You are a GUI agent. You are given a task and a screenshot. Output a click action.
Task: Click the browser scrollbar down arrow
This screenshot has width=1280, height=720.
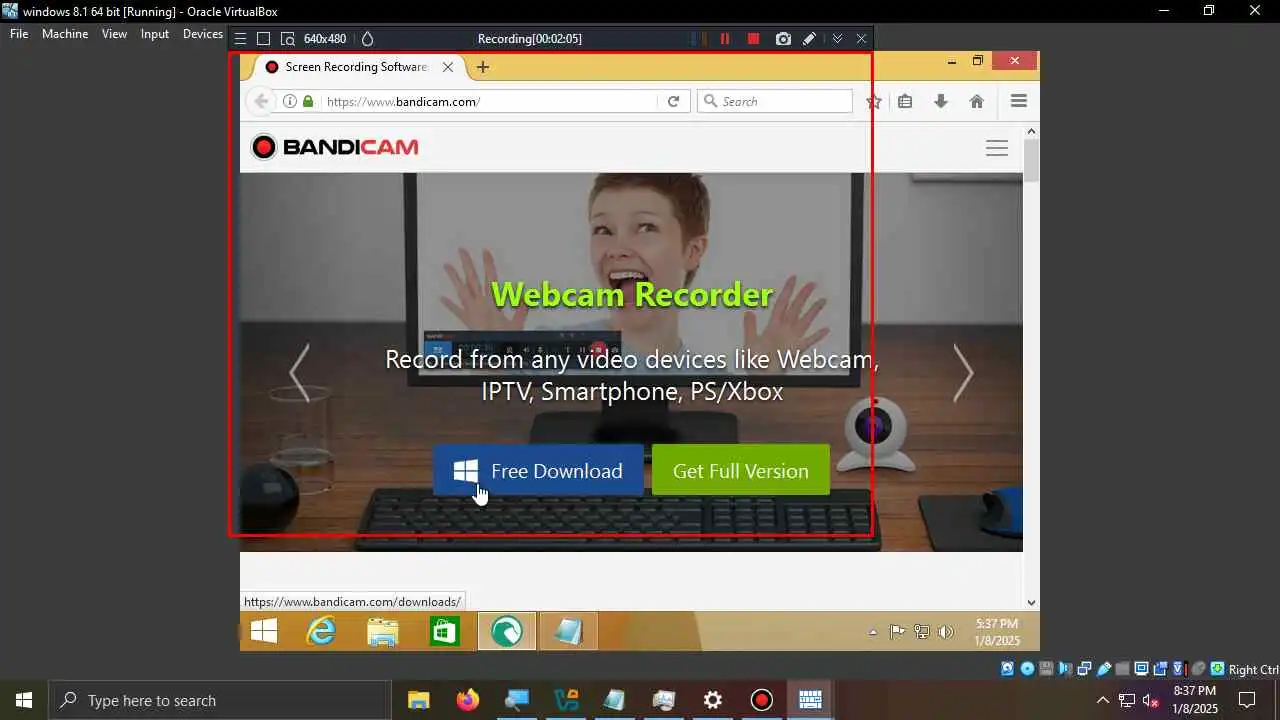(x=1031, y=602)
